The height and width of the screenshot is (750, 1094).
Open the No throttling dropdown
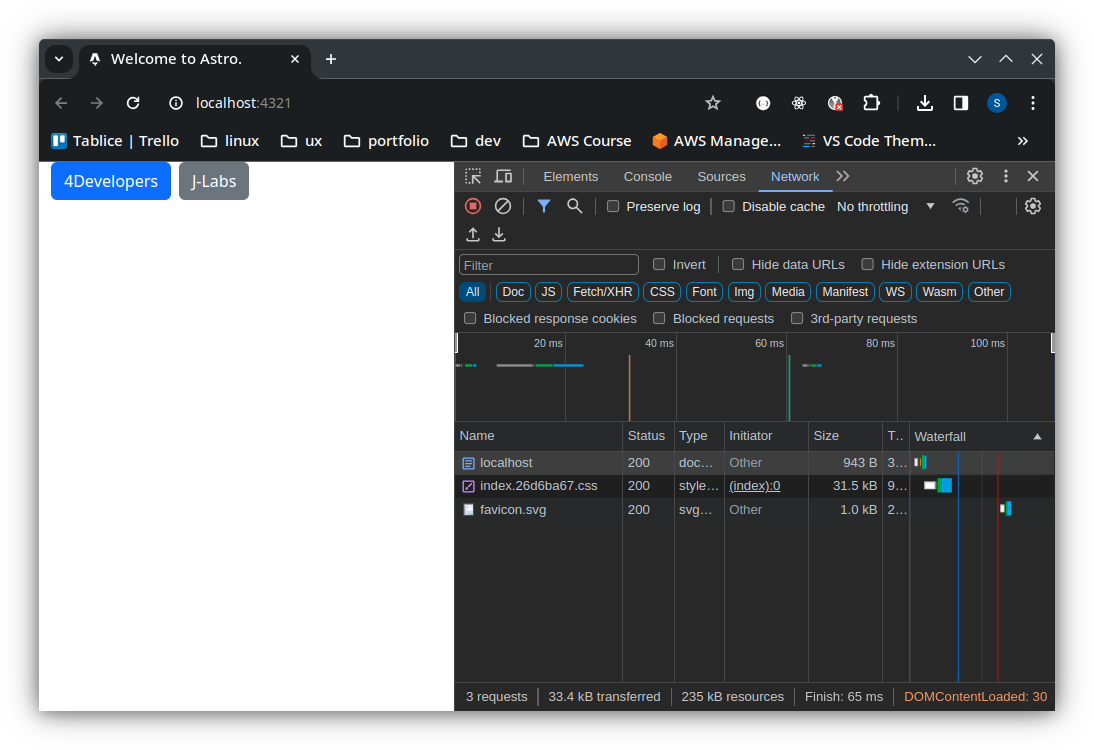(885, 207)
